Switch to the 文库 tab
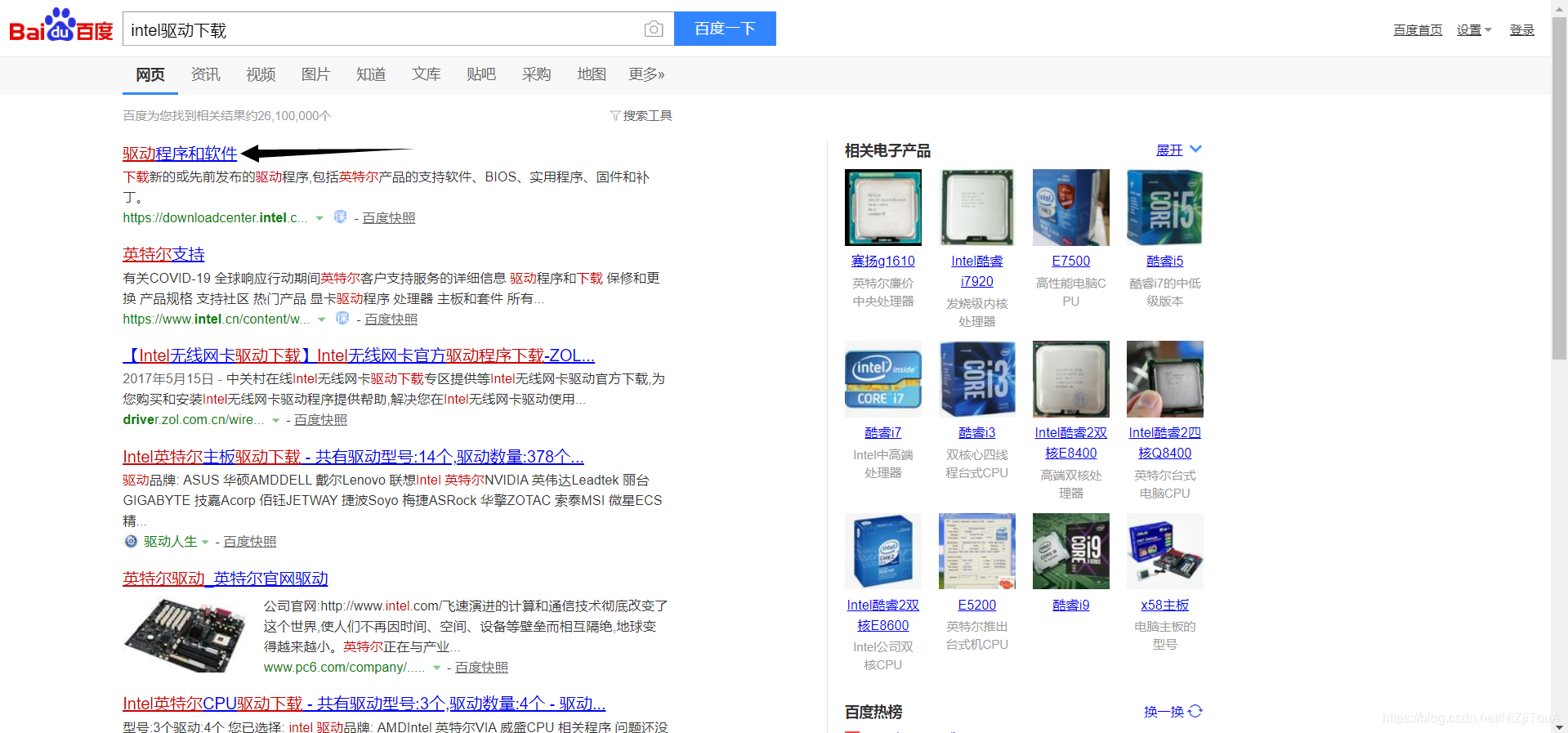 pyautogui.click(x=427, y=74)
